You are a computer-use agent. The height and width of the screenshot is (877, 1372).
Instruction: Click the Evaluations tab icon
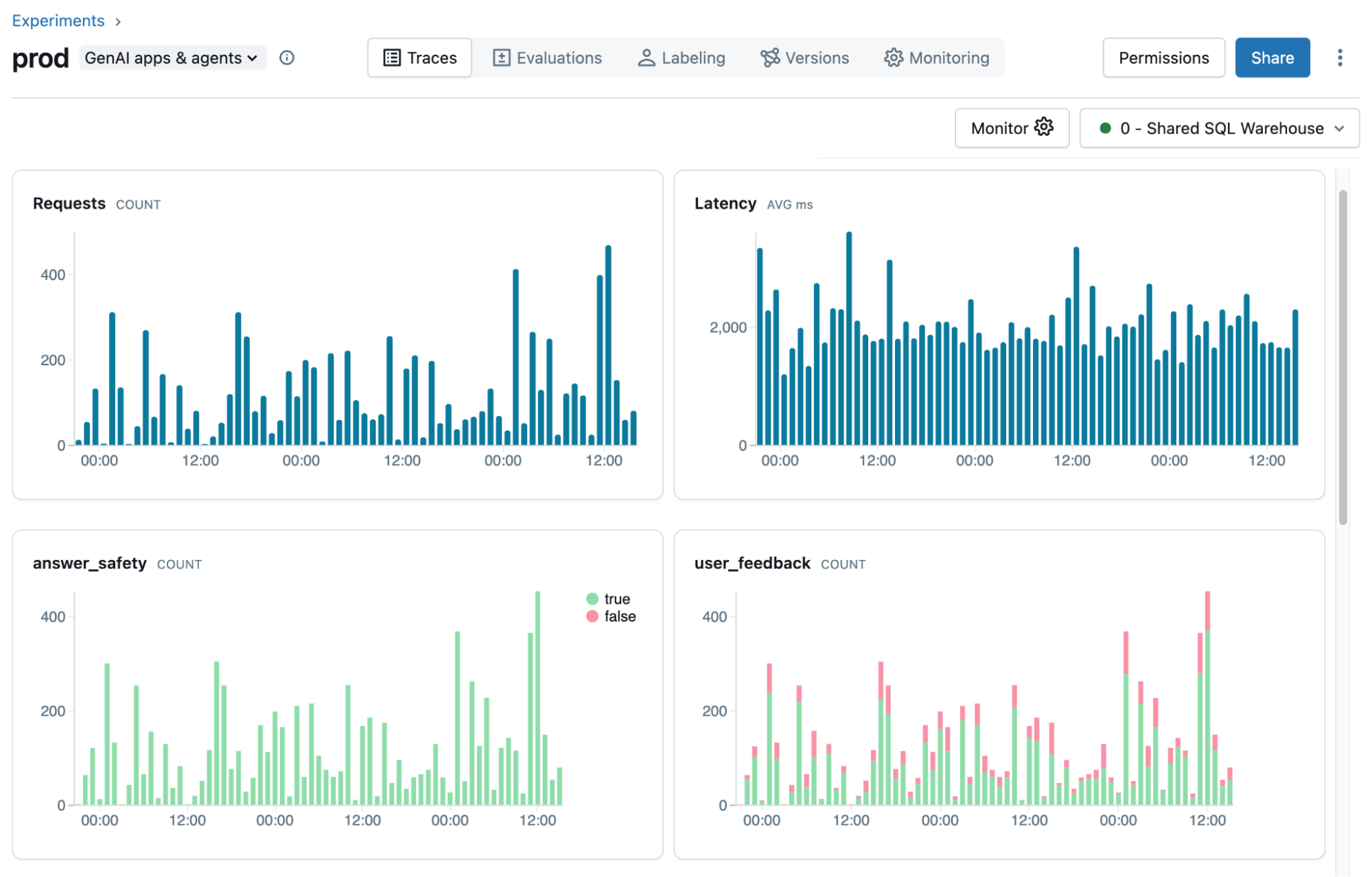point(501,58)
